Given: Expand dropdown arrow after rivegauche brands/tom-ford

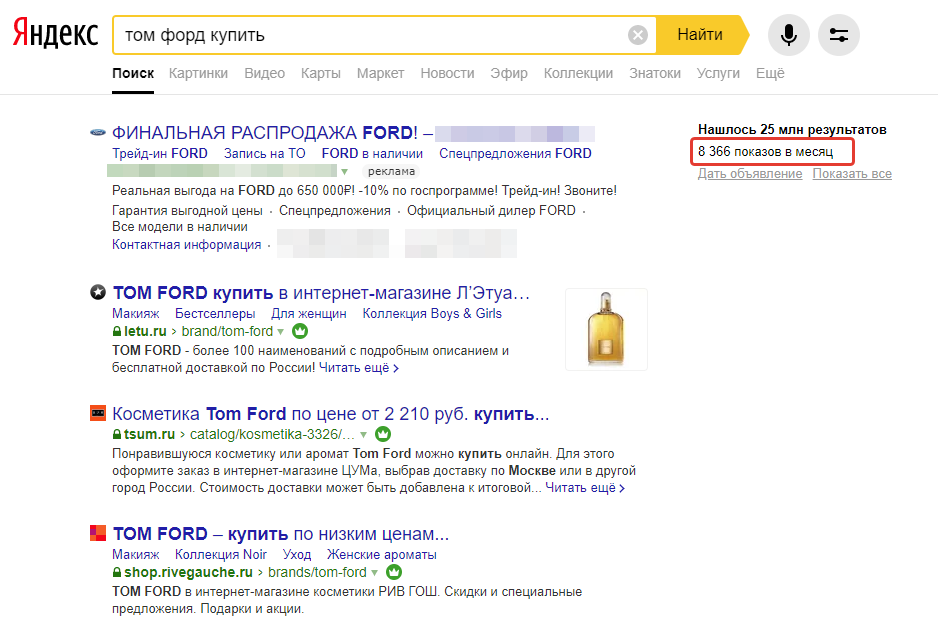Looking at the screenshot, I should (374, 573).
